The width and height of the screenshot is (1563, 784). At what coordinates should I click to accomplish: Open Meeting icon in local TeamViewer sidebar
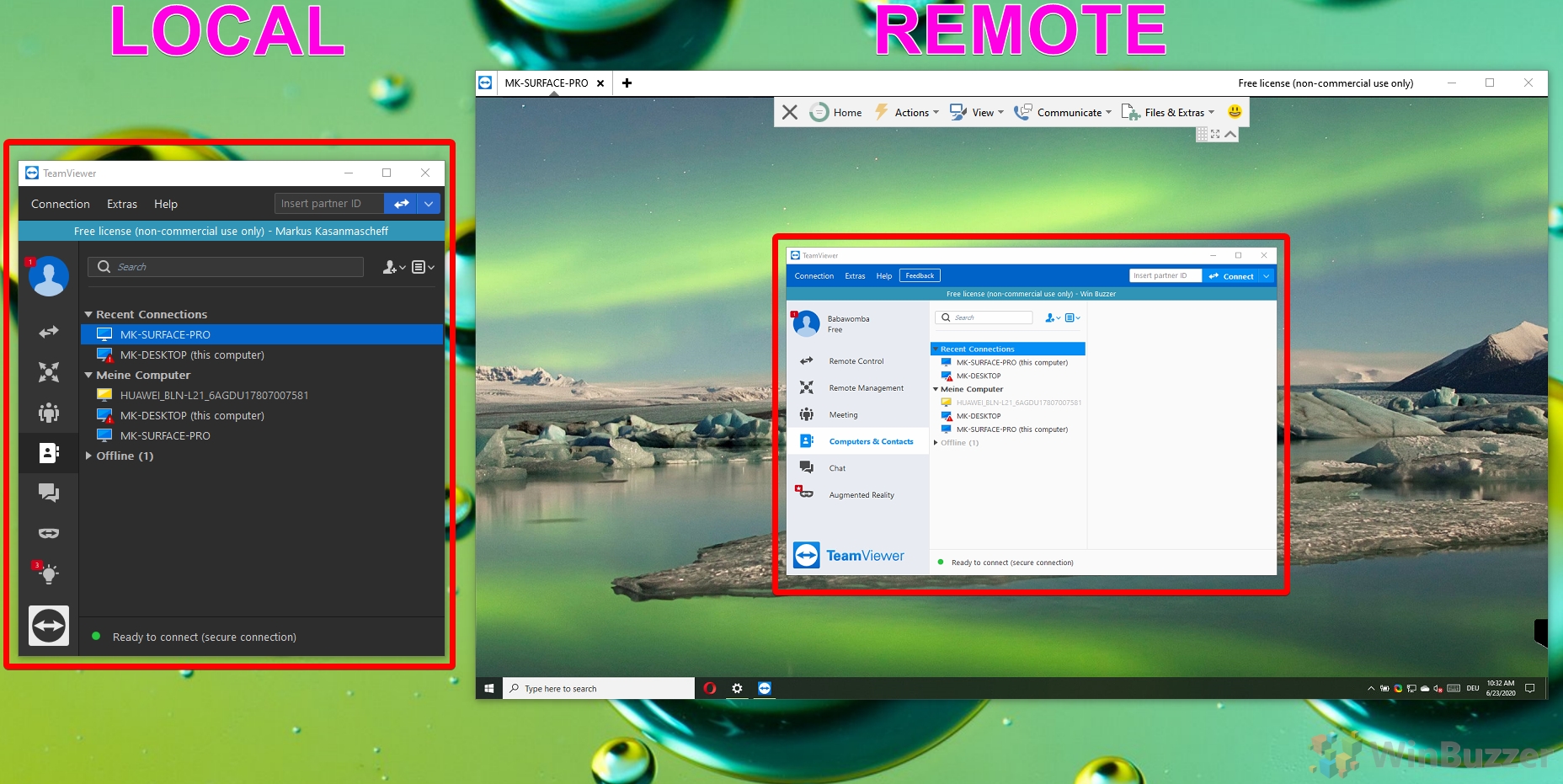click(49, 413)
